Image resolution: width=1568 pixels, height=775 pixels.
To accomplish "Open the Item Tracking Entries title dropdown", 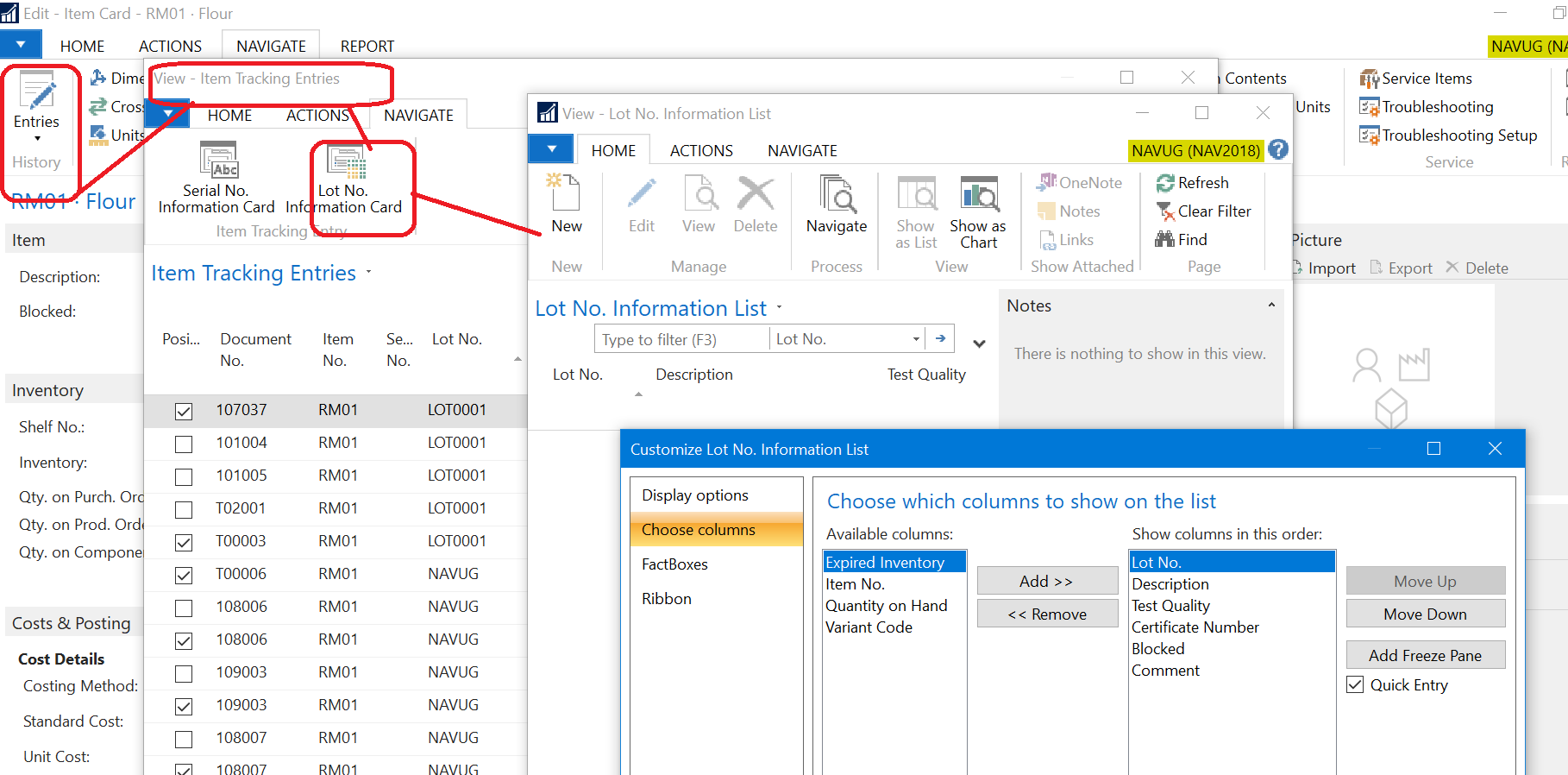I will pyautogui.click(x=369, y=272).
